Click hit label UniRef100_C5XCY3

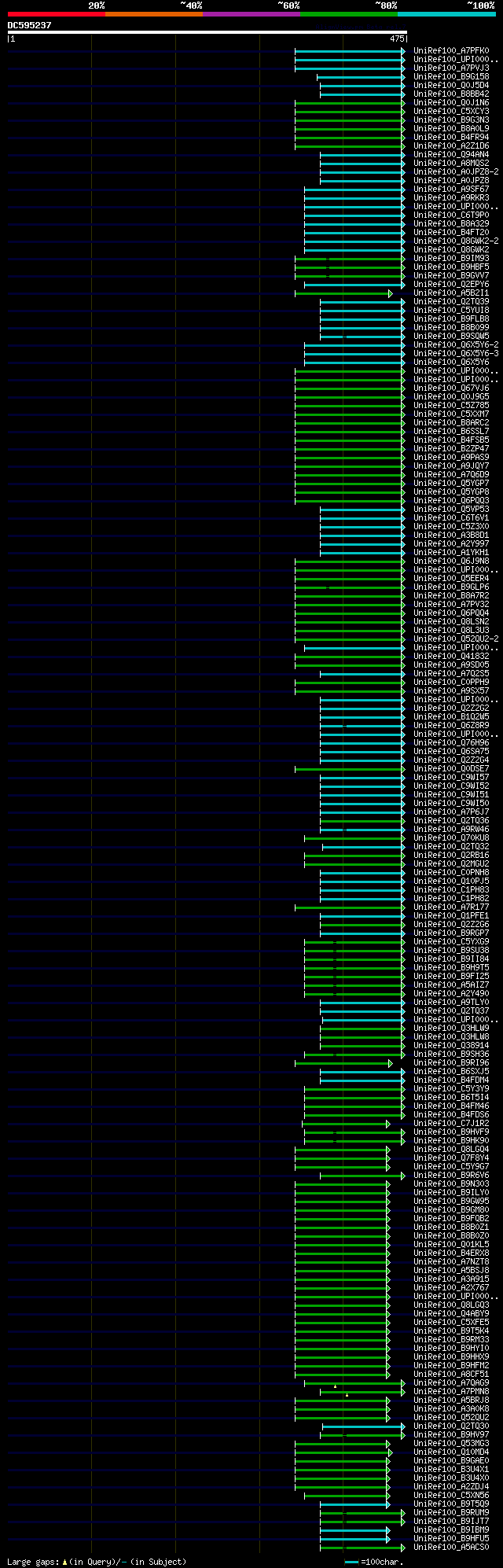451,112
